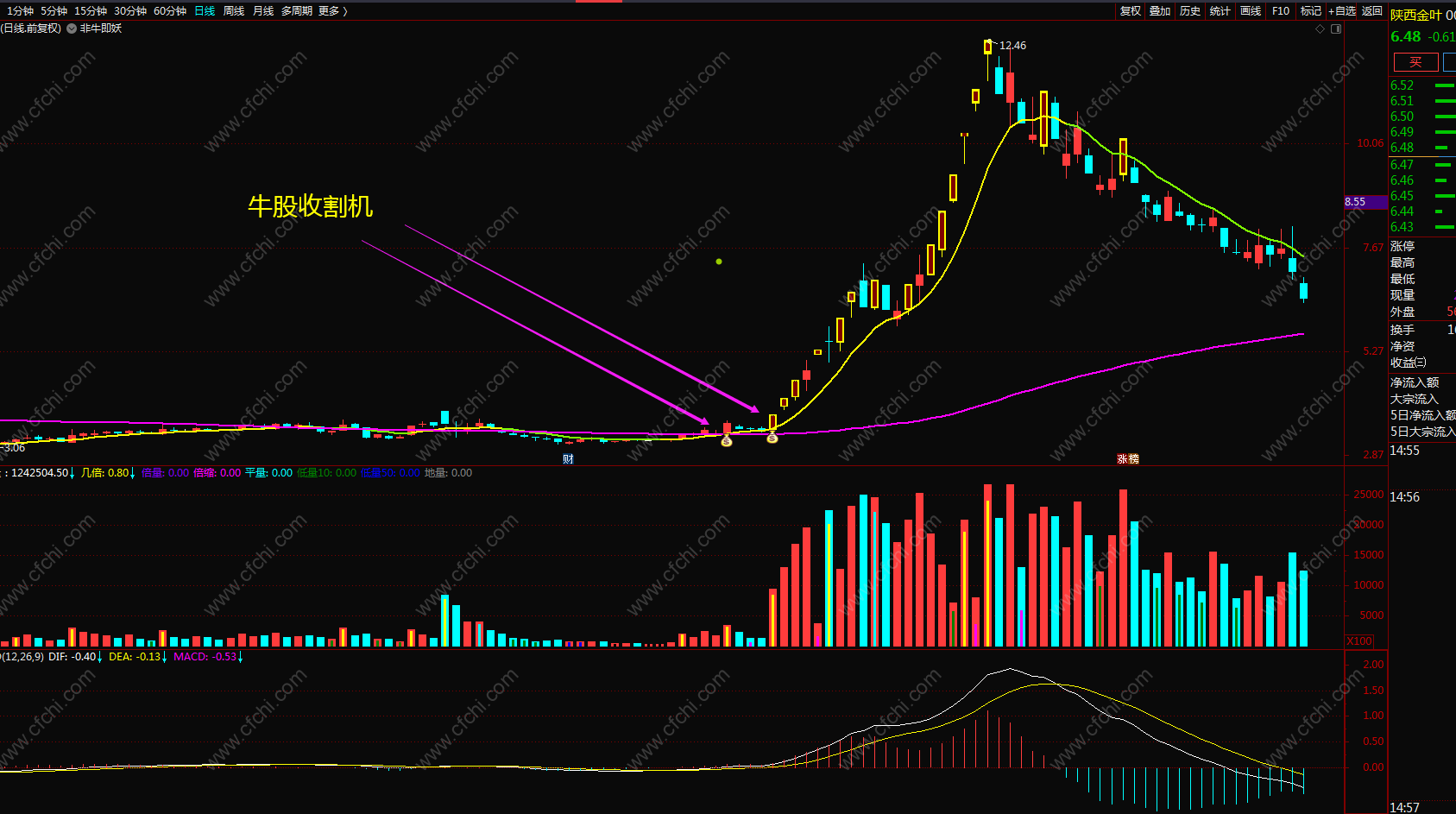Click the 陕西金叶 stock name

coord(1416,16)
